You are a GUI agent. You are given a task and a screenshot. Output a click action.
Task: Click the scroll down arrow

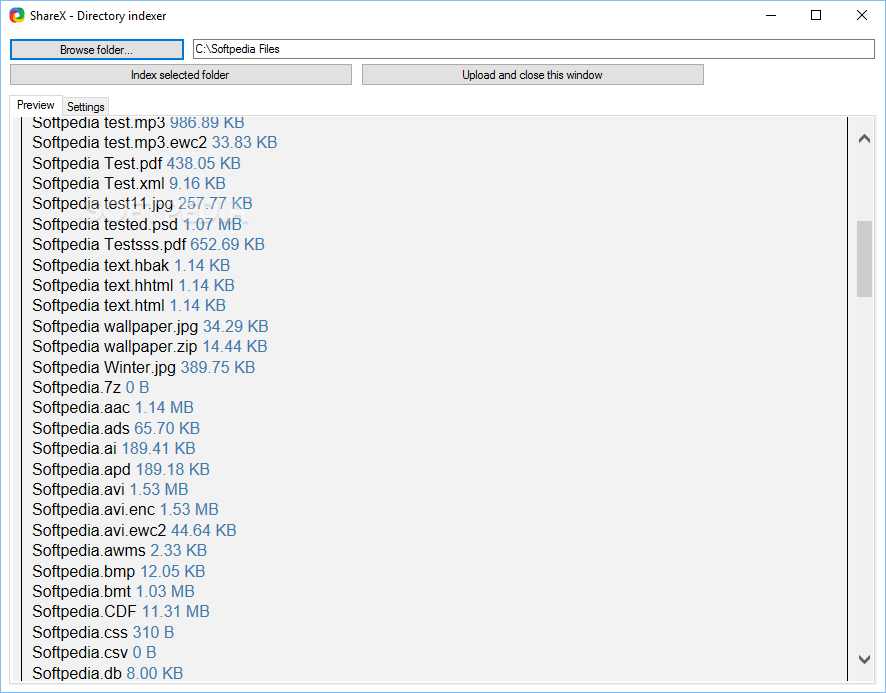(864, 659)
